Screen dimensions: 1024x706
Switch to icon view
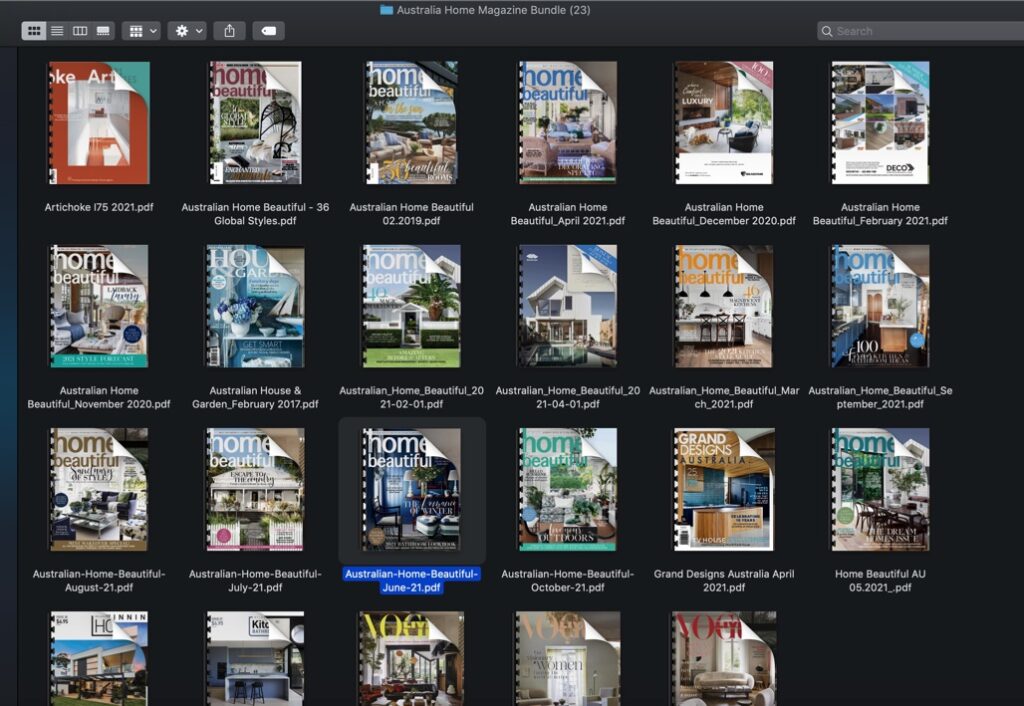point(34,30)
